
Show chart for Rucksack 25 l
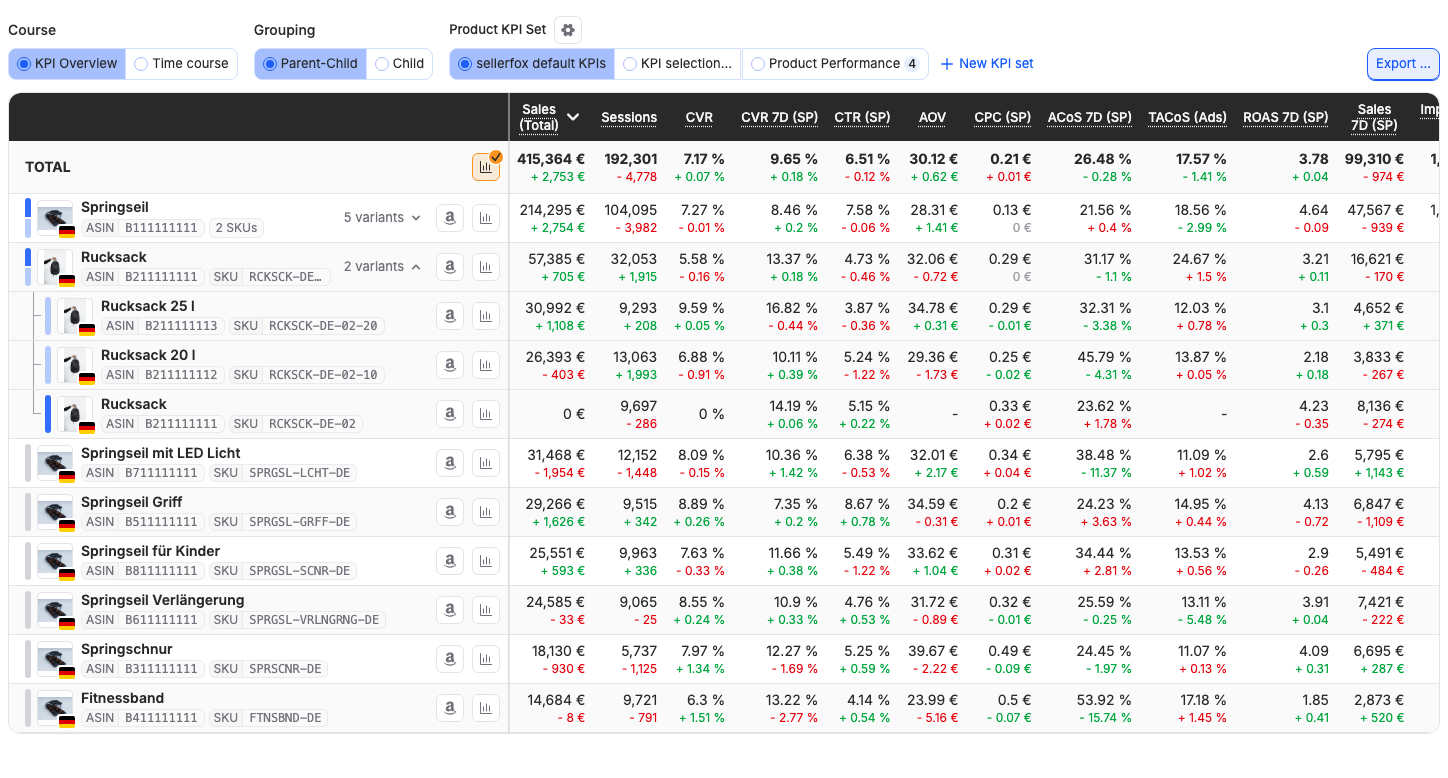tap(486, 316)
